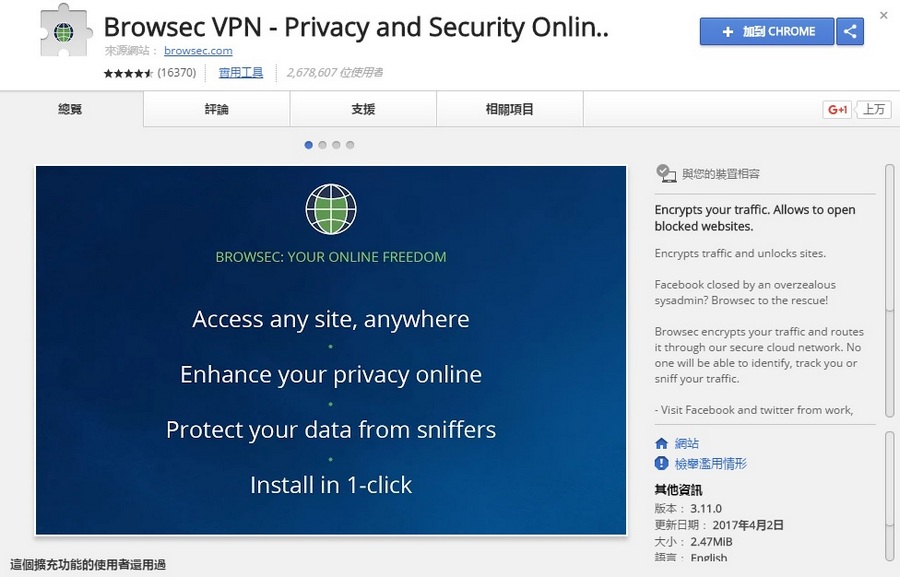Click the description panel scrollbar
Screen dimensions: 900x577
click(x=889, y=291)
